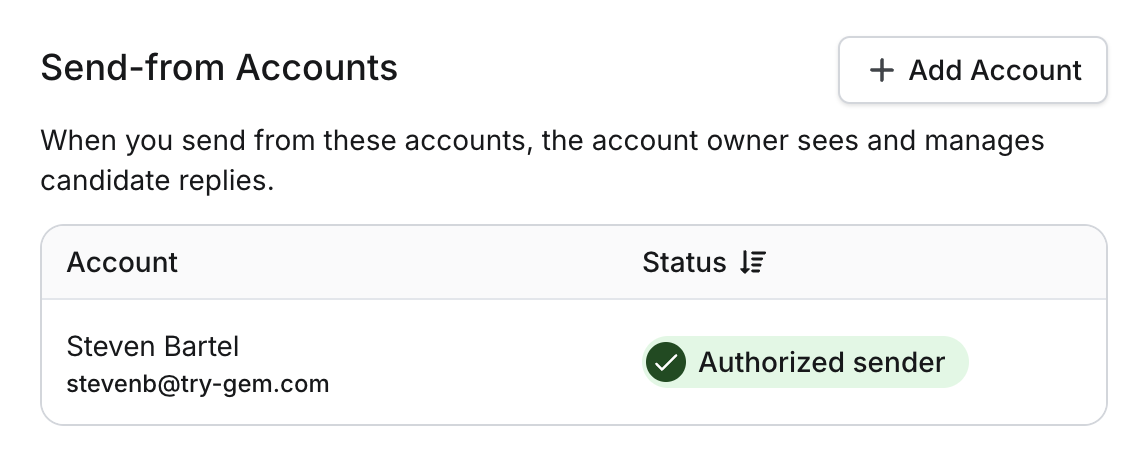Click the candidate replies text line

pos(157,180)
